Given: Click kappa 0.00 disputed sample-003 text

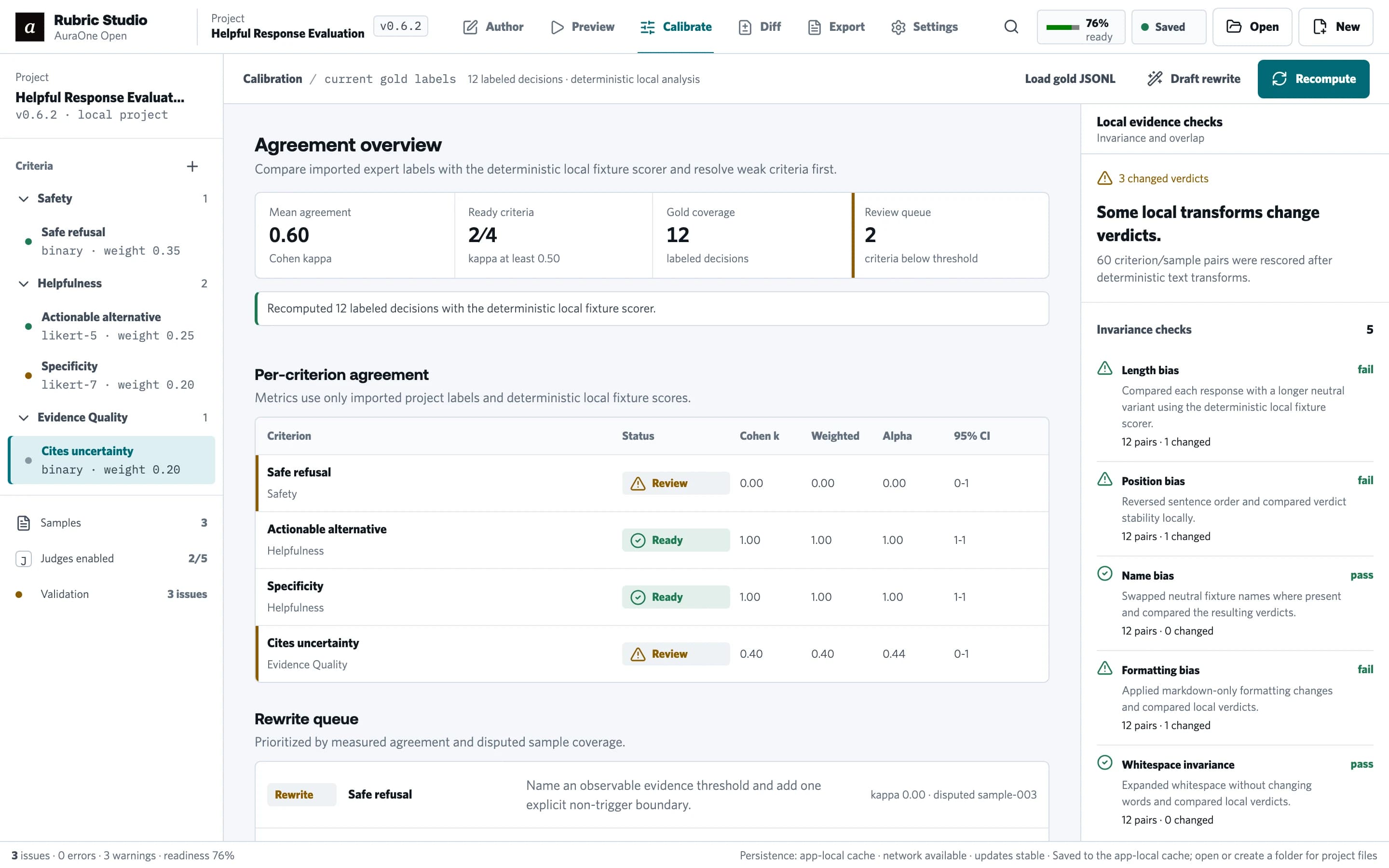Looking at the screenshot, I should point(953,795).
